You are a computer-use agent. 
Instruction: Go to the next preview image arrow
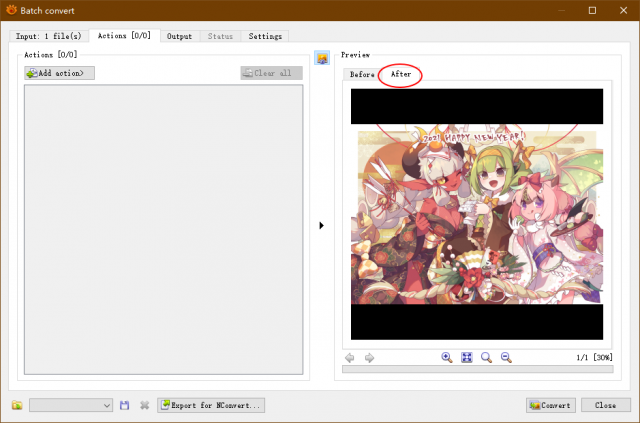[369, 358]
